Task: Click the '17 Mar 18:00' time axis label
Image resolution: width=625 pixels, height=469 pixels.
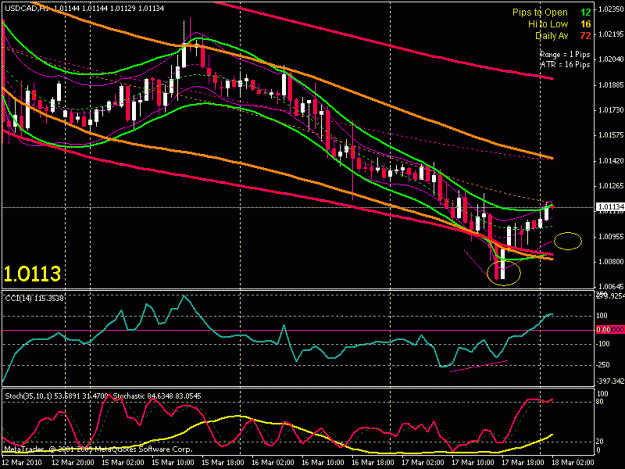Action: pos(523,463)
